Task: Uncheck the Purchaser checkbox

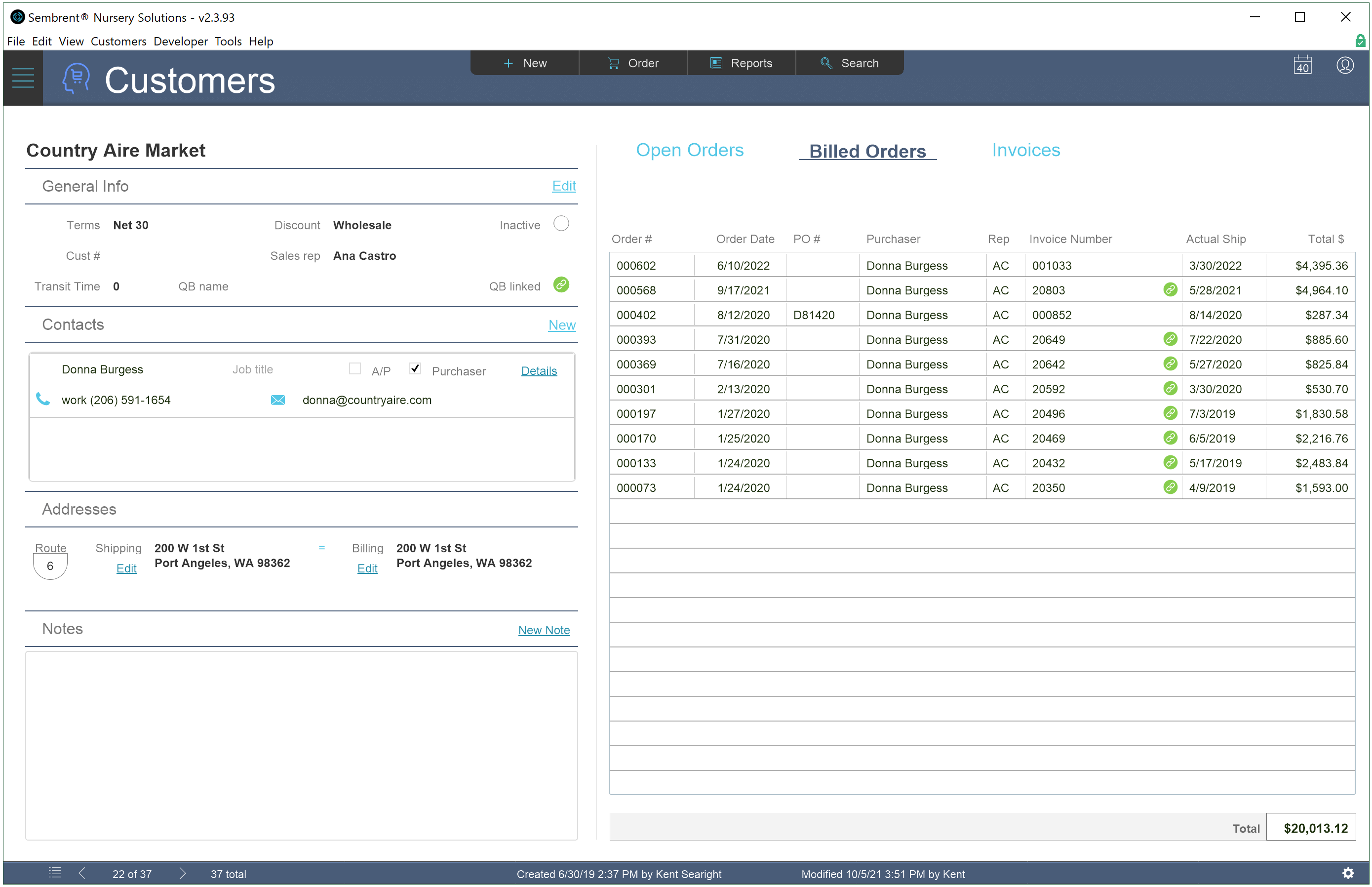Action: pyautogui.click(x=415, y=368)
